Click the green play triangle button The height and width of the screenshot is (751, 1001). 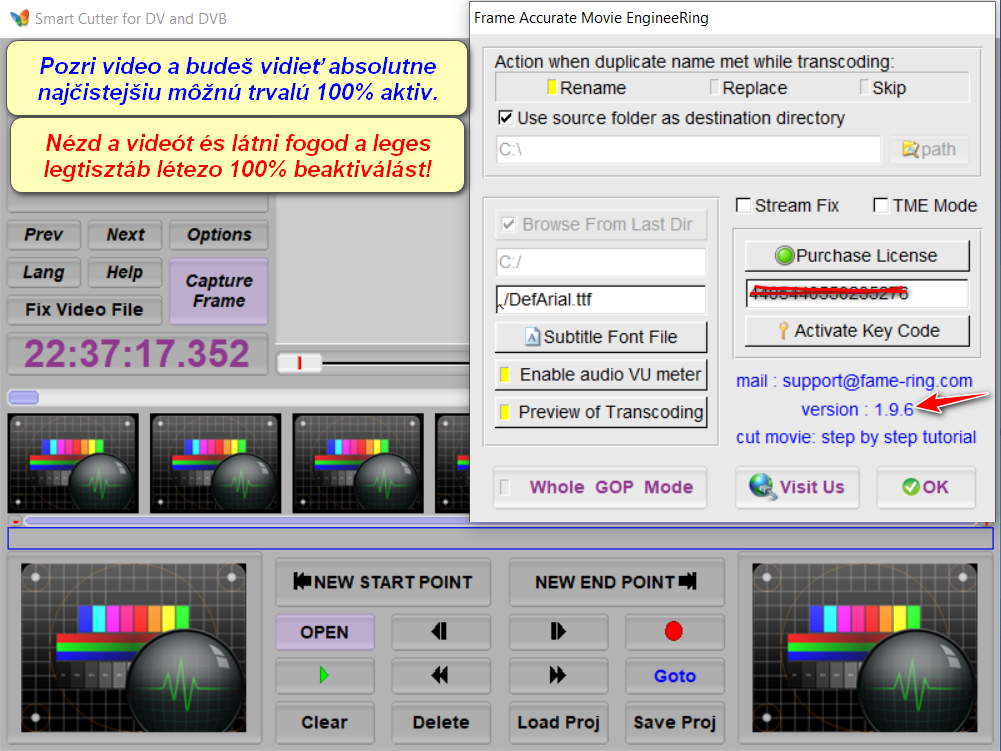point(324,675)
